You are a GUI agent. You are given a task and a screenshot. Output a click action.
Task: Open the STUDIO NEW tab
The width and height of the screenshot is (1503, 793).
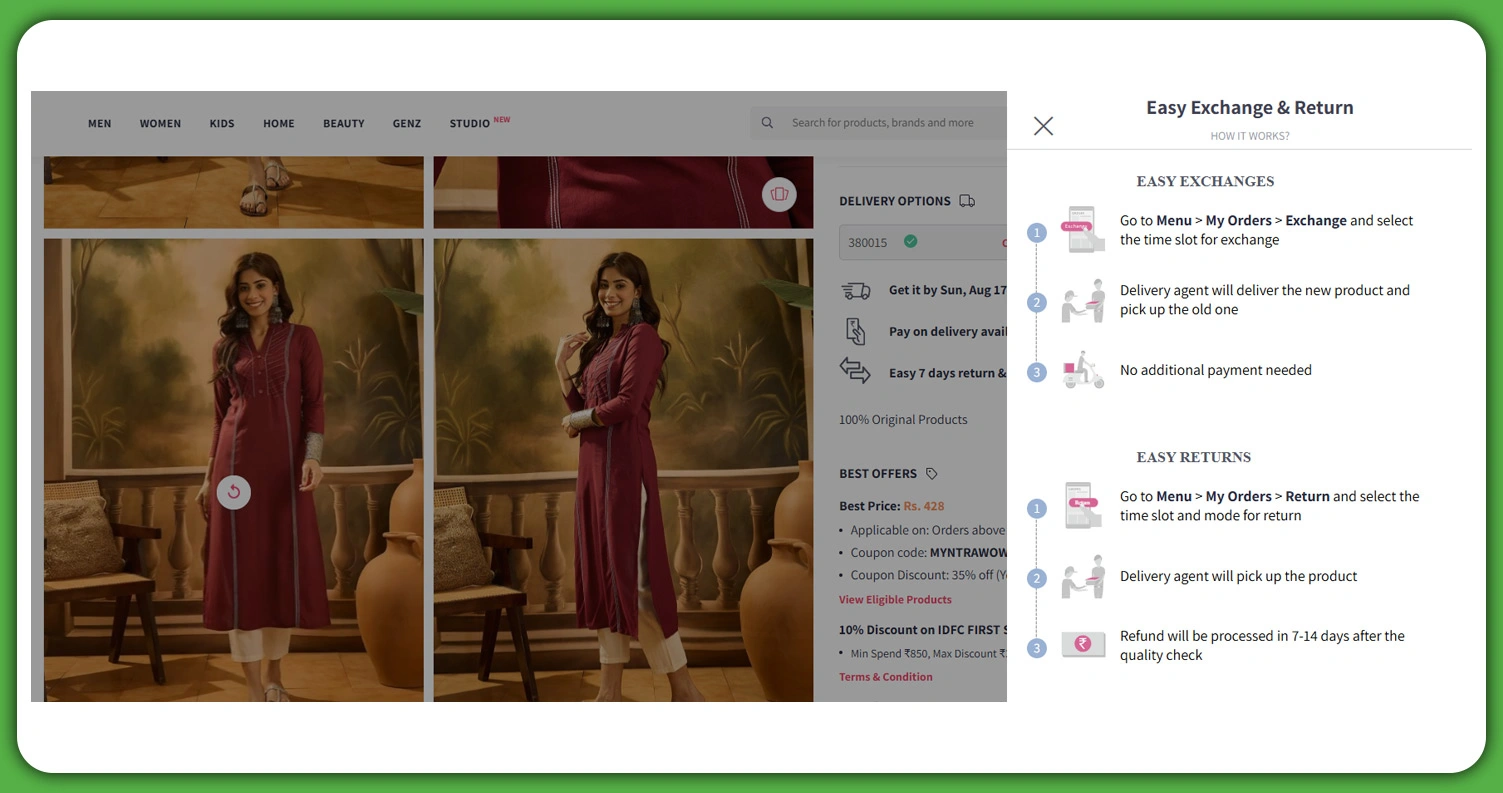click(470, 123)
